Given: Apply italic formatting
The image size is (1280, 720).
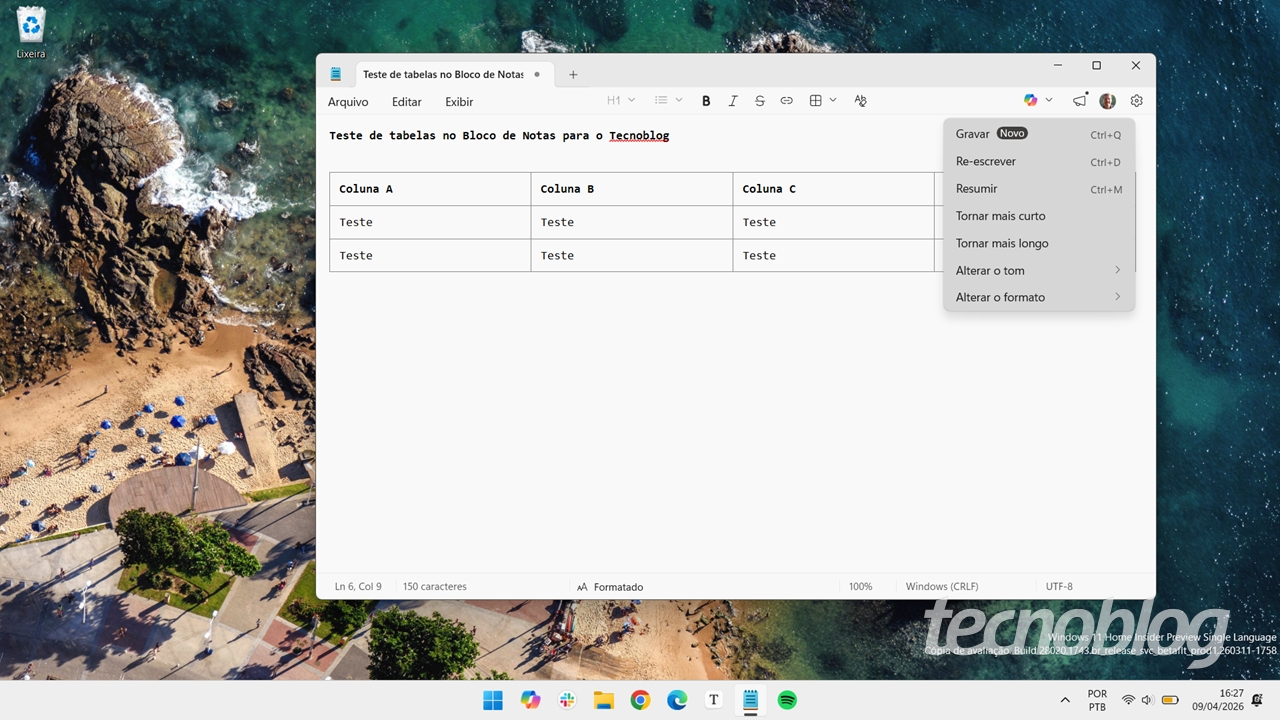Looking at the screenshot, I should coord(733,100).
